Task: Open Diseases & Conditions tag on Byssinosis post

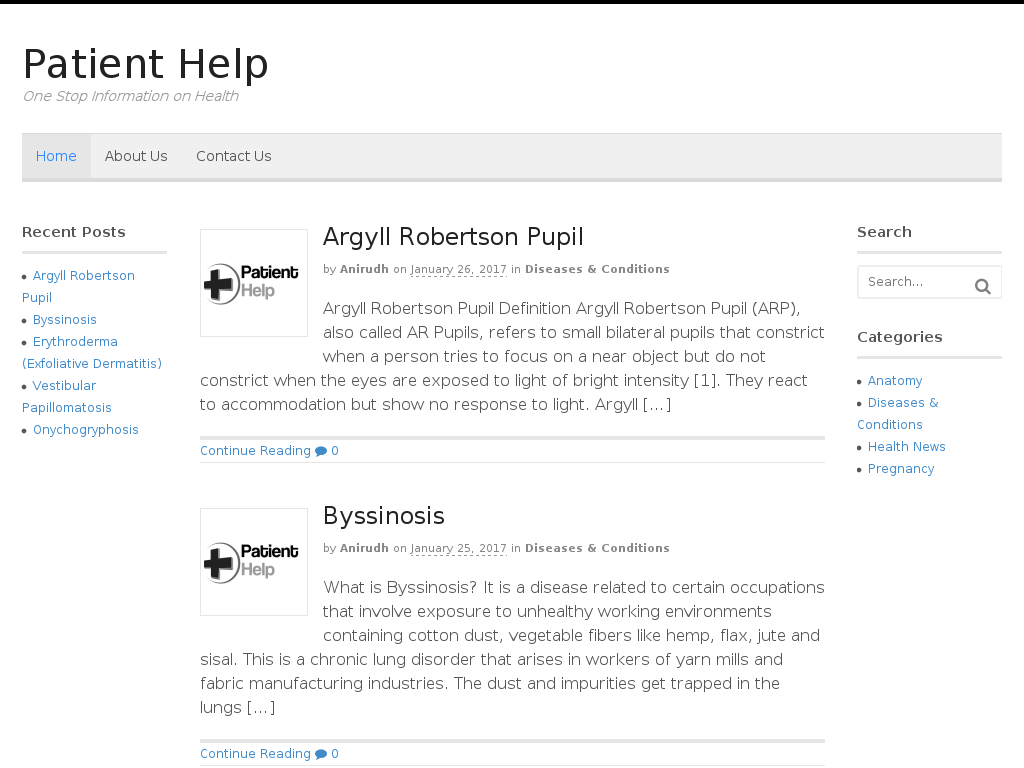Action: coord(597,548)
